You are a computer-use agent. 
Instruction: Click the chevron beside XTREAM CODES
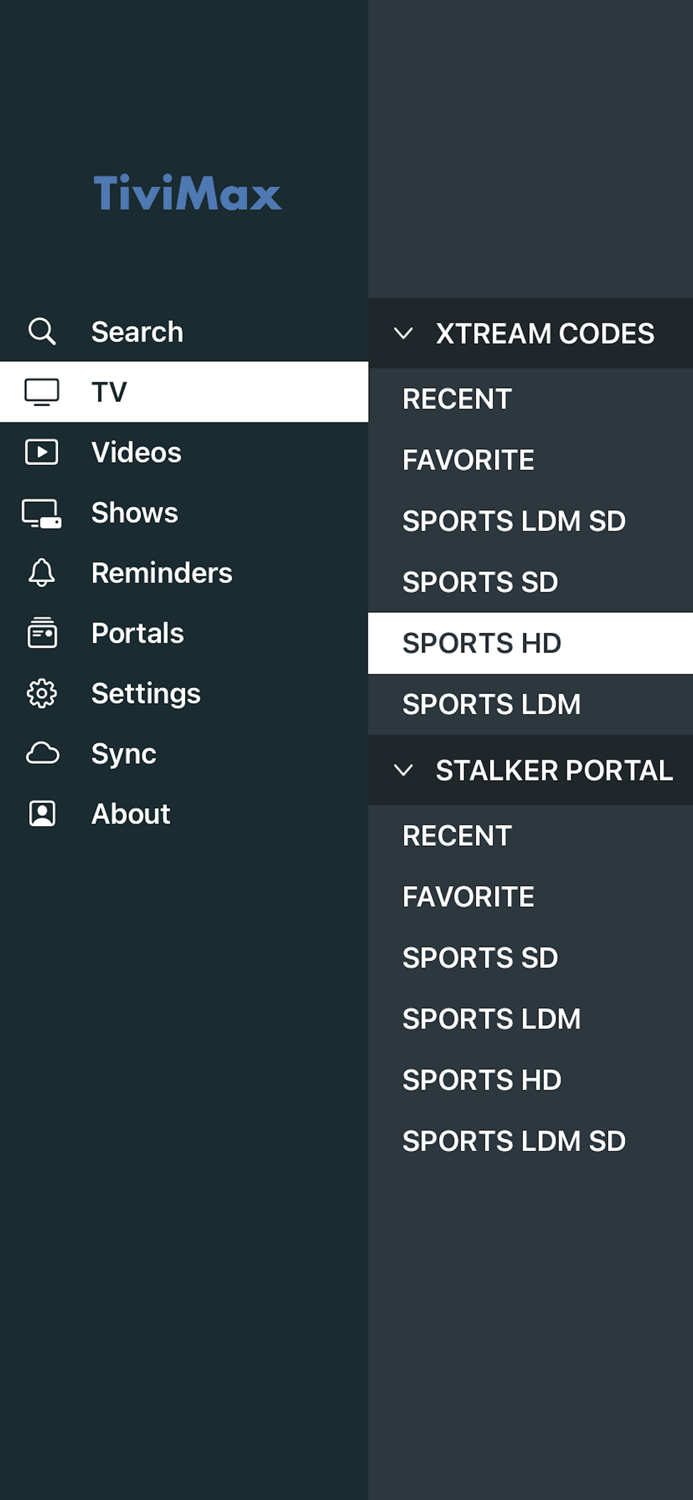tap(404, 334)
